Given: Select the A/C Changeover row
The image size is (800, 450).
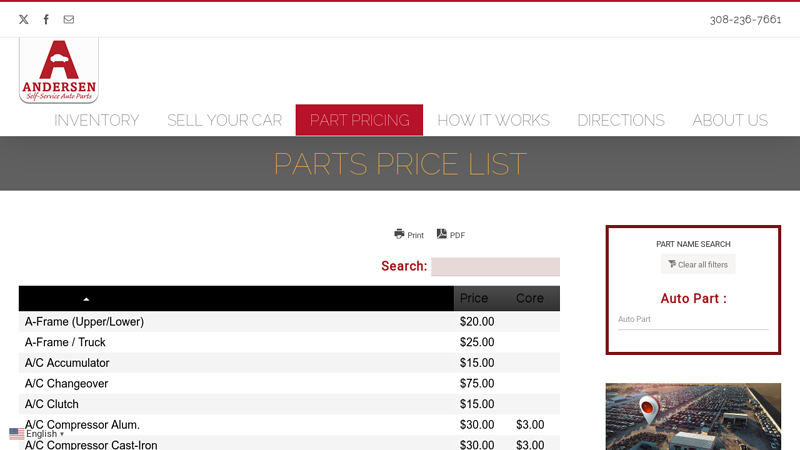Looking at the screenshot, I should 289,384.
